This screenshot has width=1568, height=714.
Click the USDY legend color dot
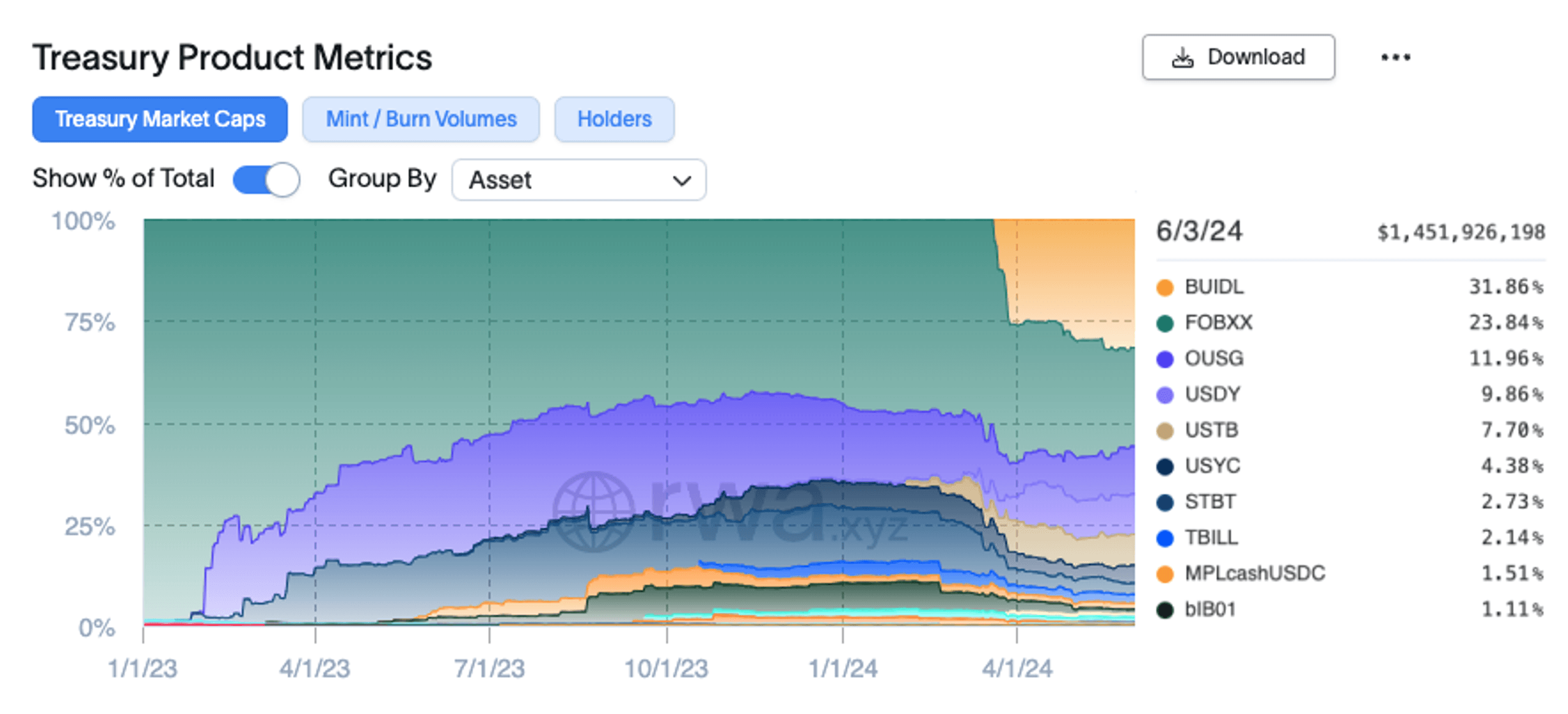(1164, 395)
